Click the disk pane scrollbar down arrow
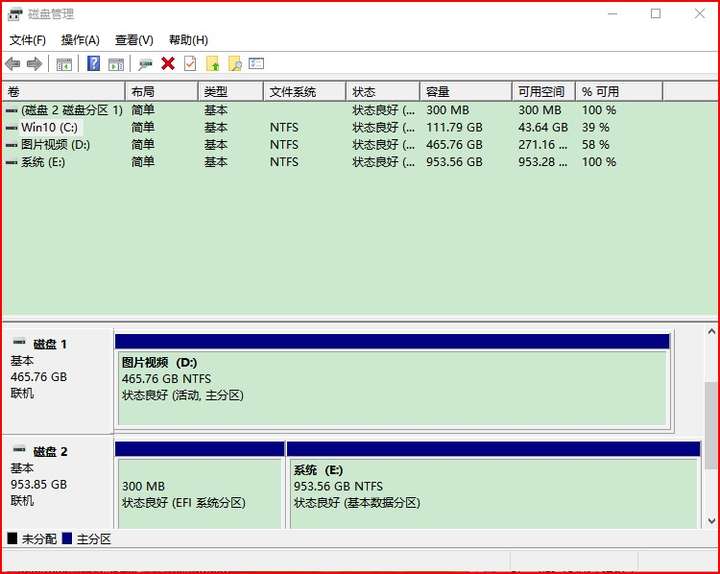Image resolution: width=720 pixels, height=574 pixels. tap(711, 521)
